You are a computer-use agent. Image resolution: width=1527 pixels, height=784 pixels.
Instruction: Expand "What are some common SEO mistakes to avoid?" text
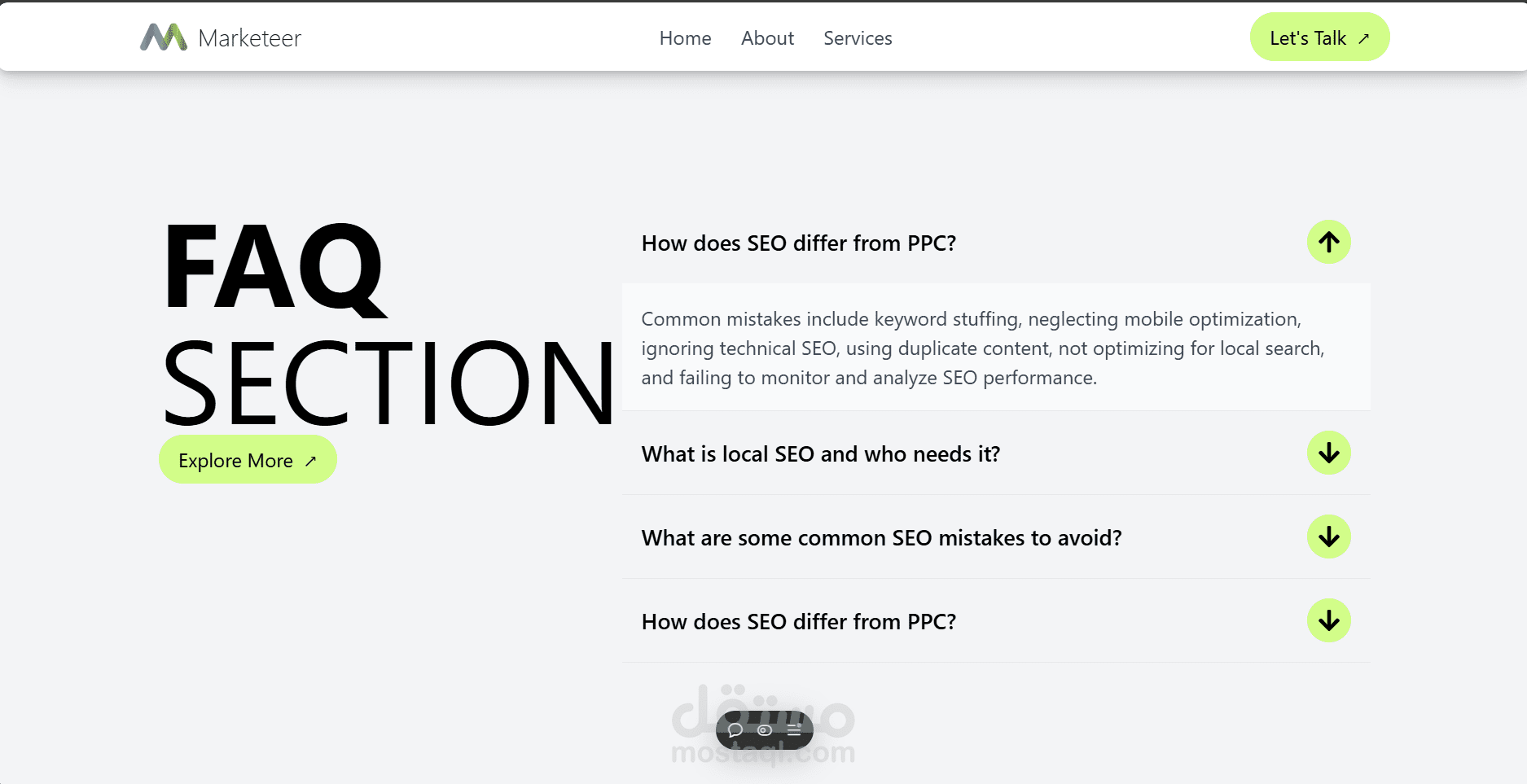point(881,538)
